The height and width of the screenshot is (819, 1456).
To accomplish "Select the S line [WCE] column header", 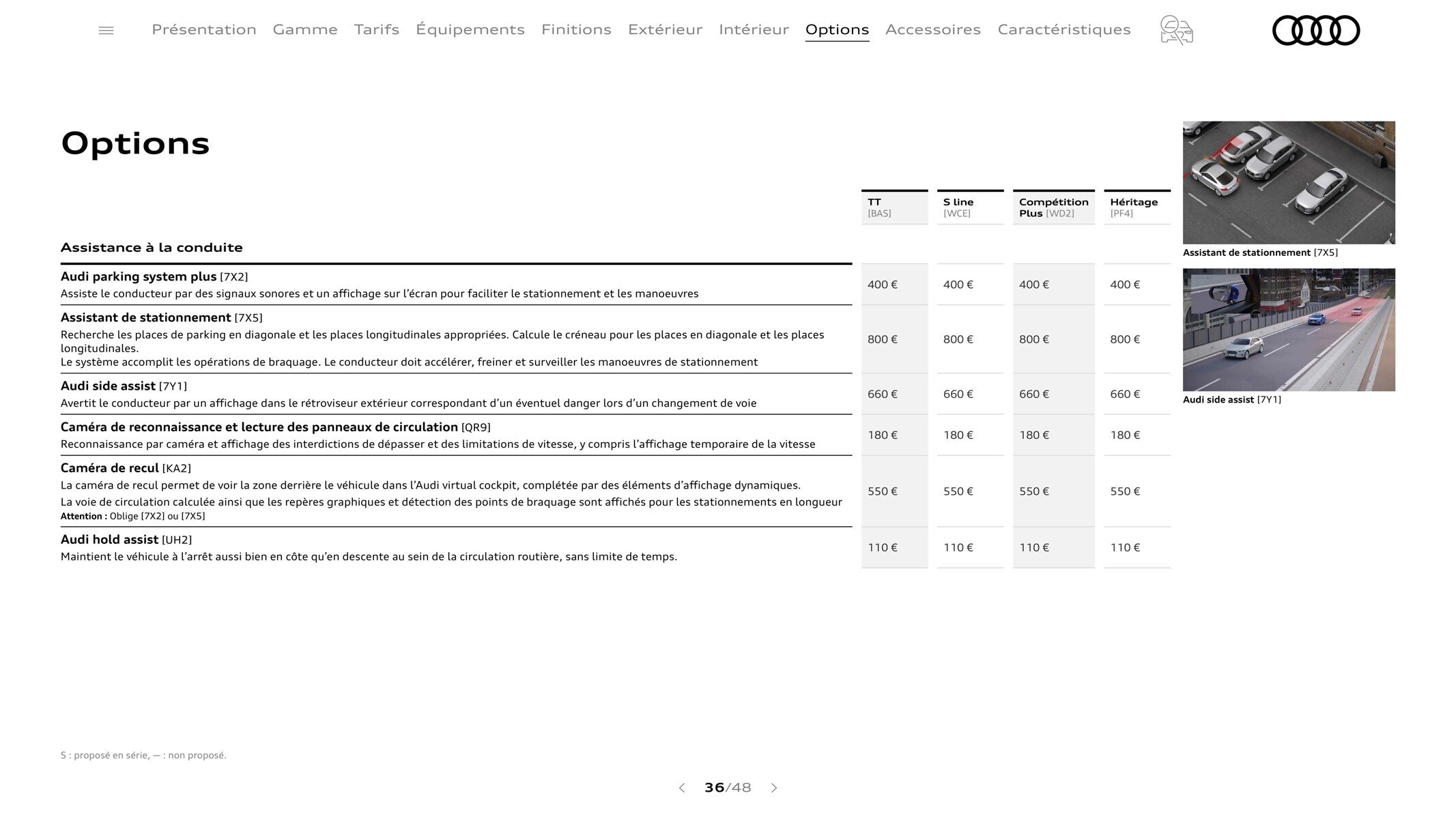I will click(x=970, y=207).
